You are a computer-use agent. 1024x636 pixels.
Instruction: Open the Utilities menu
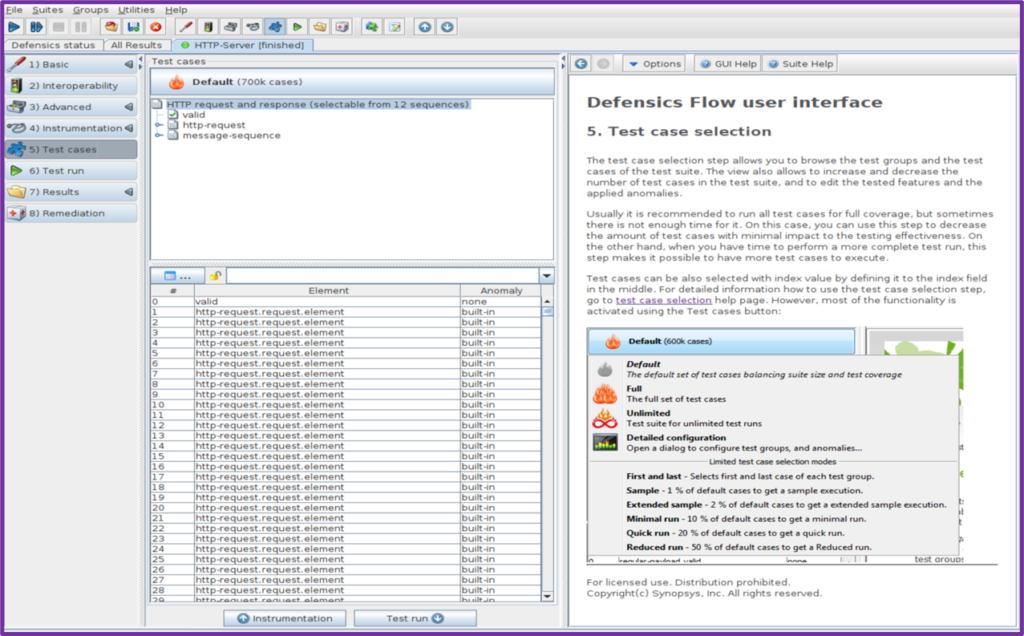coord(136,9)
